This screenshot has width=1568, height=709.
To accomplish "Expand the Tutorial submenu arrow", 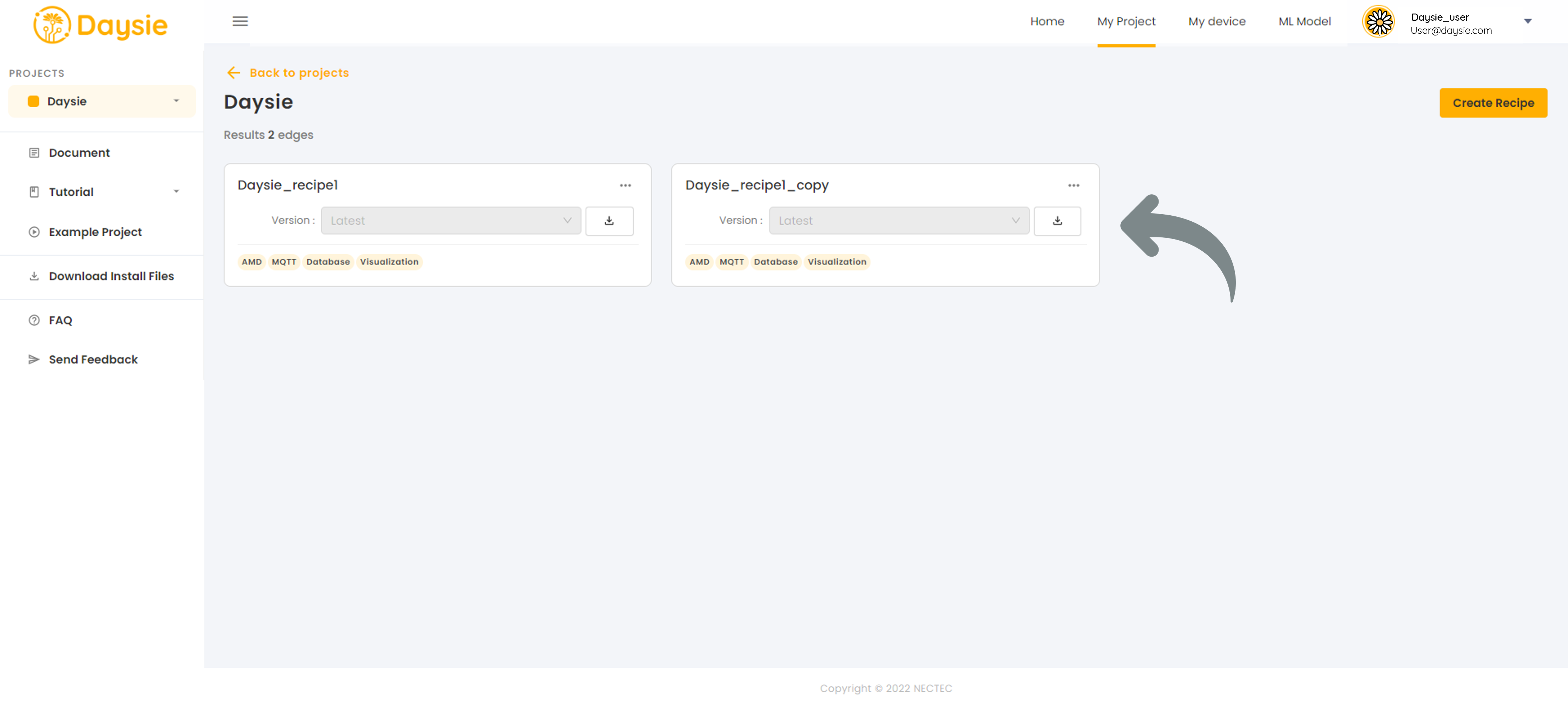I will 176,192.
